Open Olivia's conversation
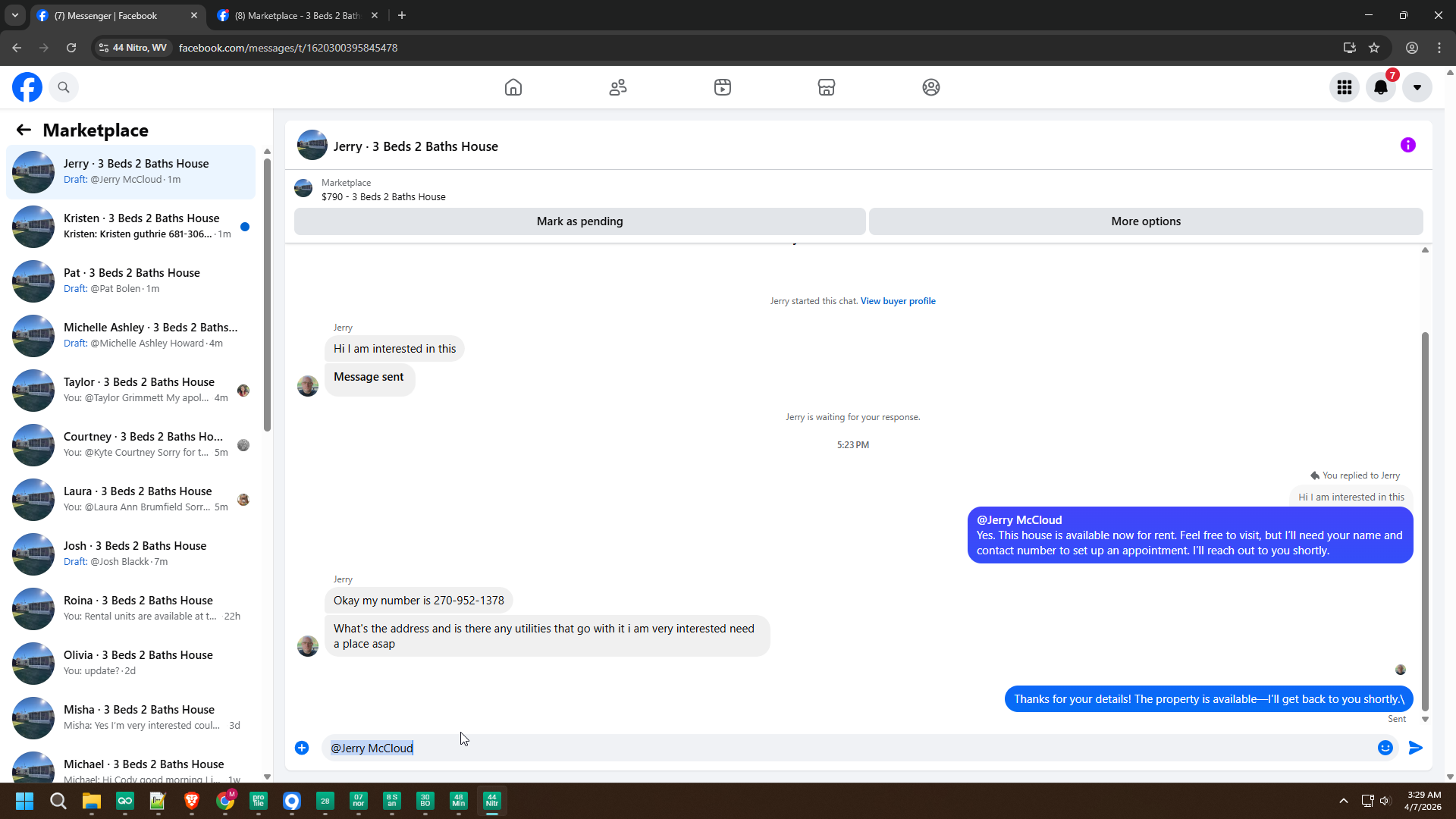This screenshot has height=819, width=1456. coord(130,663)
